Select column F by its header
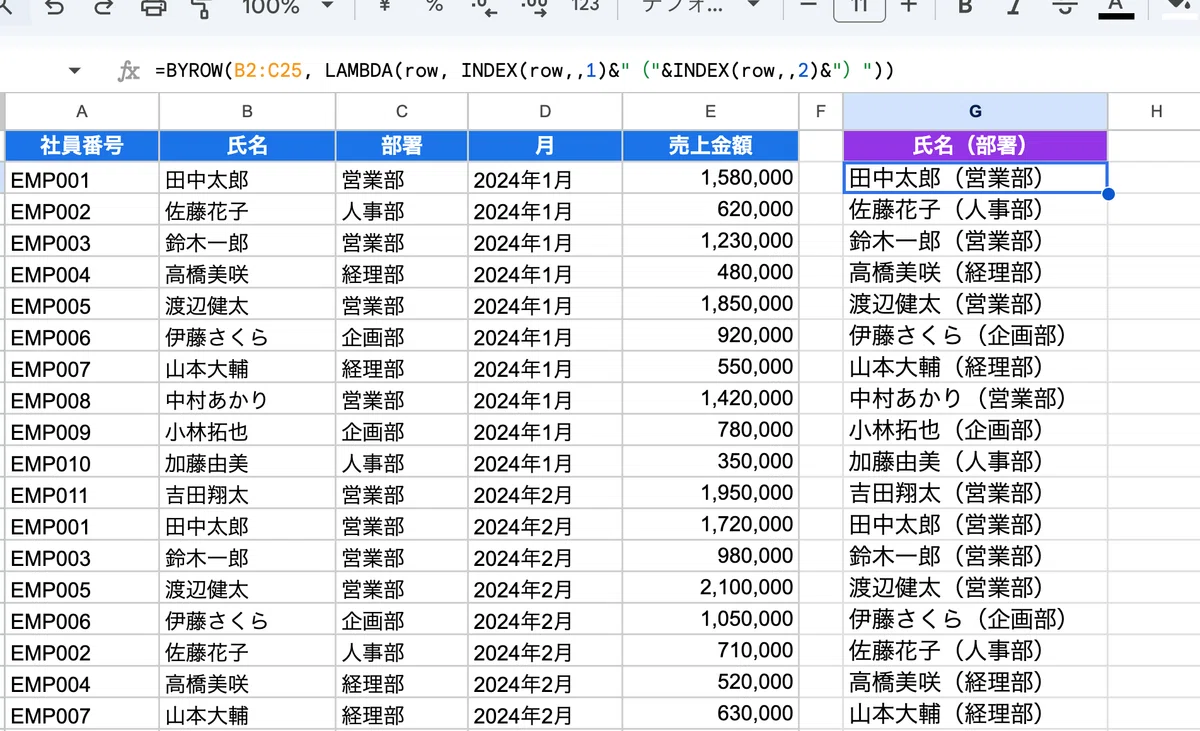This screenshot has width=1200, height=731. (x=821, y=111)
